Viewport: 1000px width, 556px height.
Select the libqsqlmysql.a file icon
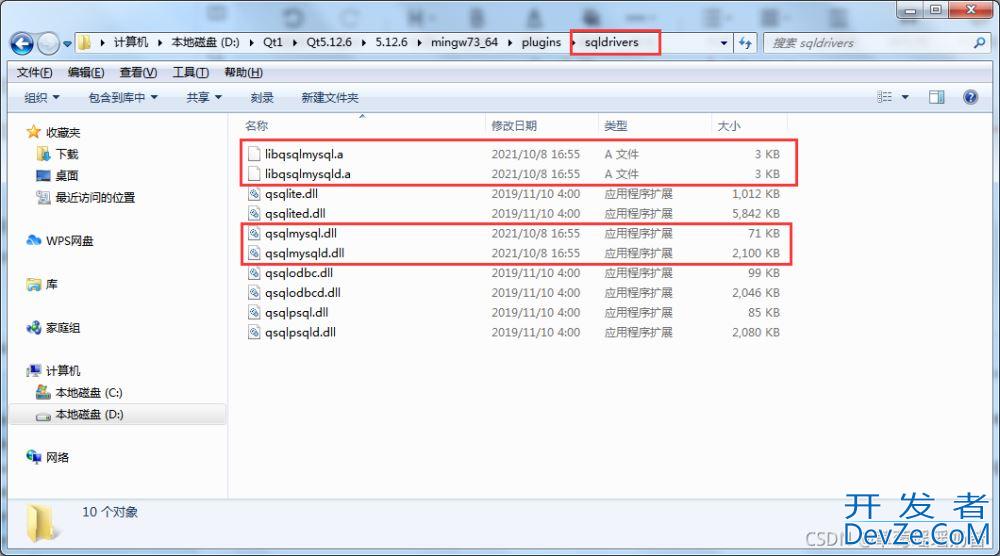[x=254, y=154]
